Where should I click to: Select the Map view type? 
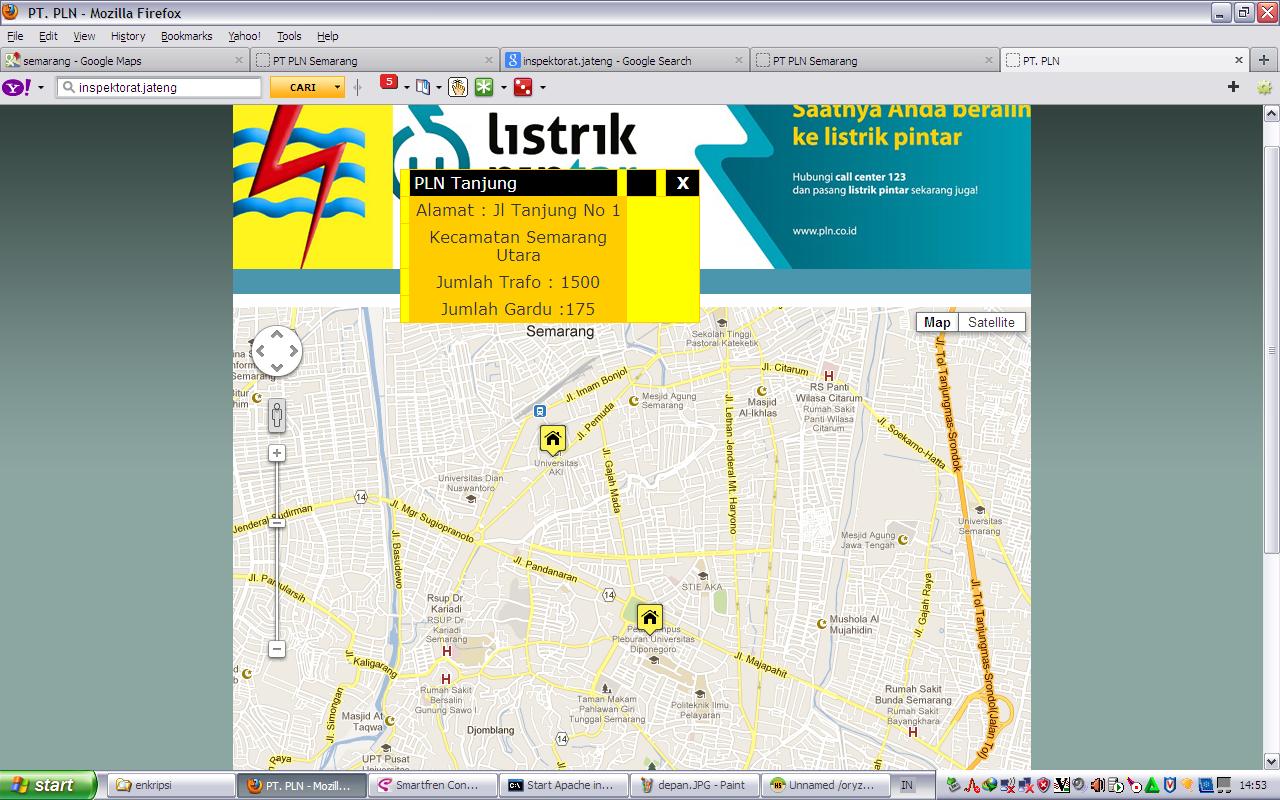(937, 322)
